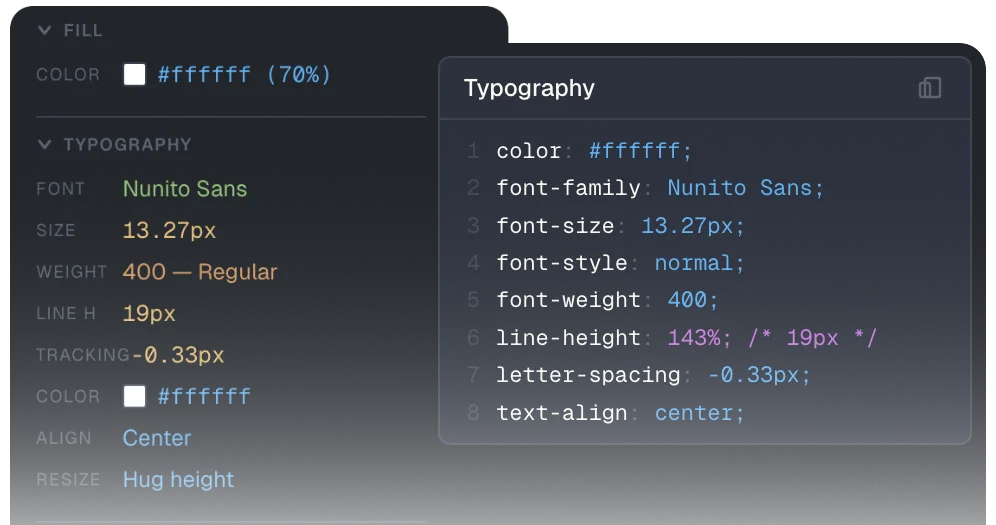Click the Typography color white swatch
Screen dimensions: 996x525
[x=135, y=396]
